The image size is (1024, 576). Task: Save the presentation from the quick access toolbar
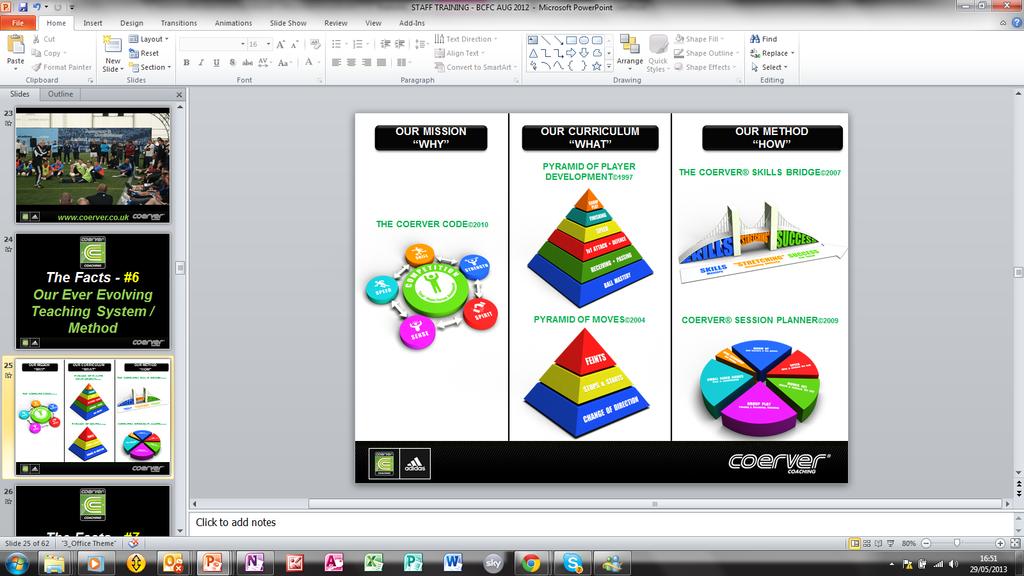(23, 7)
